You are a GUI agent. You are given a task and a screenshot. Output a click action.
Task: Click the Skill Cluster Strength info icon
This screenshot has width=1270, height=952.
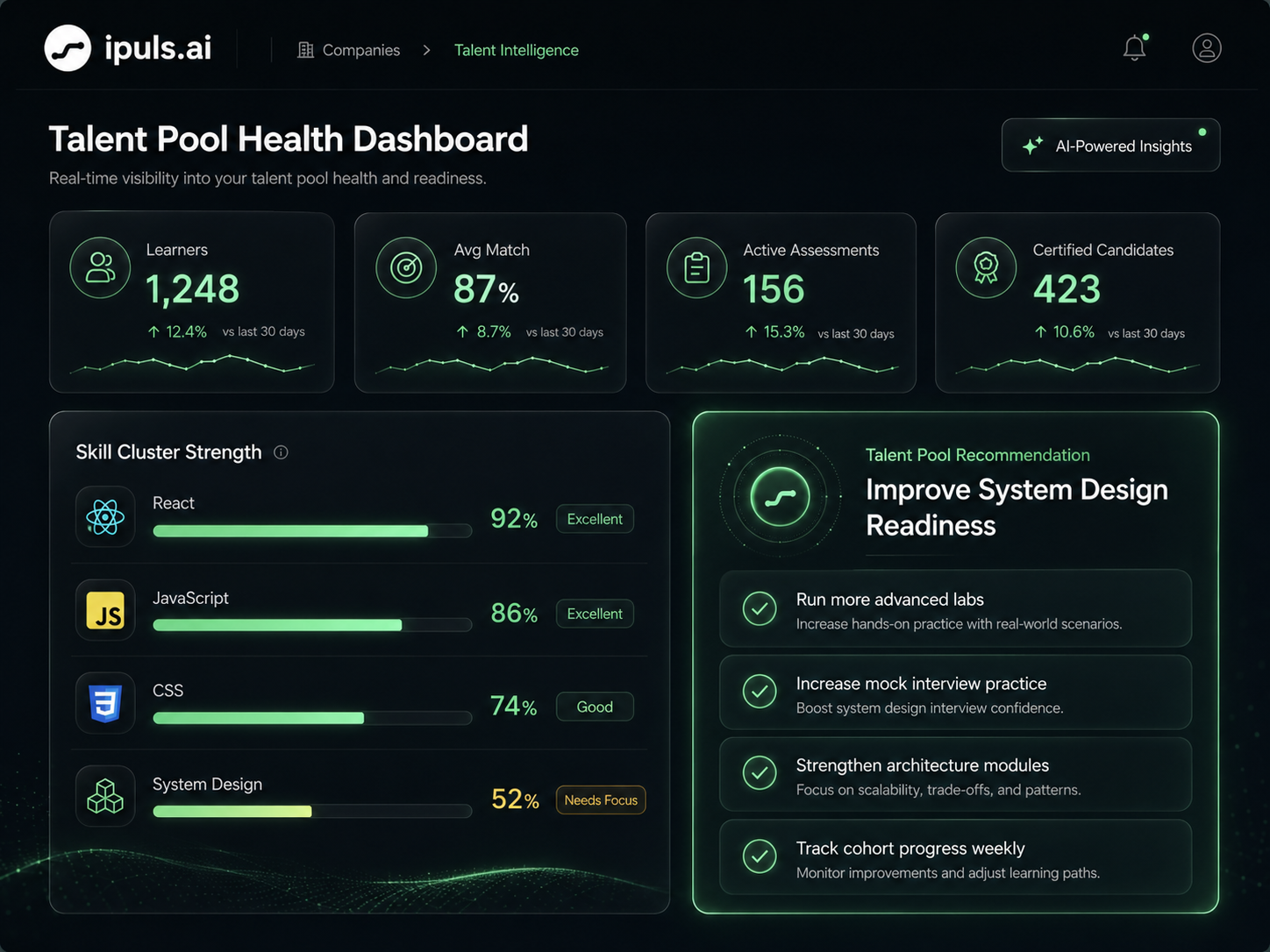coord(281,452)
